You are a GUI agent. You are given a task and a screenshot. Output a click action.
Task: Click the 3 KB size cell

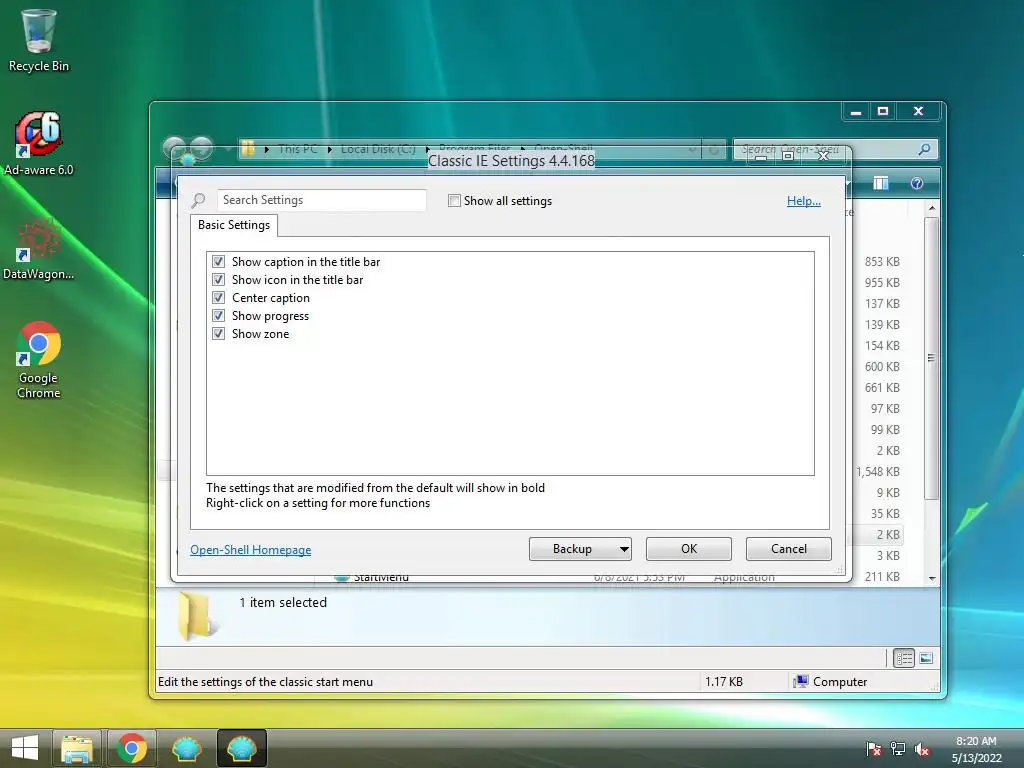click(888, 556)
